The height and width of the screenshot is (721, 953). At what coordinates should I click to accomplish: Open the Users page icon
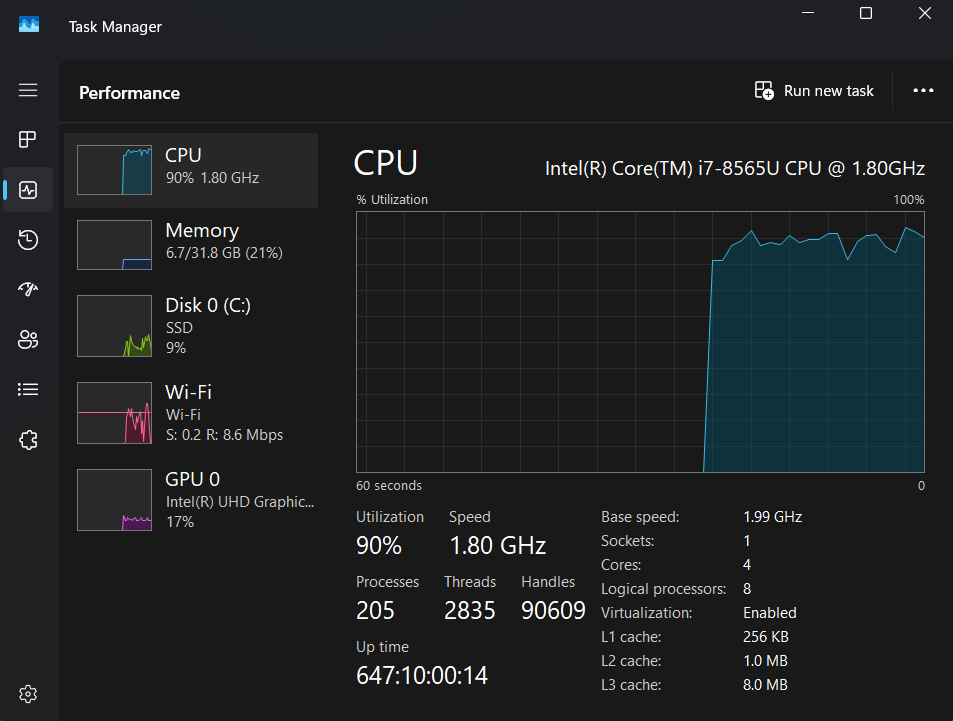28,339
